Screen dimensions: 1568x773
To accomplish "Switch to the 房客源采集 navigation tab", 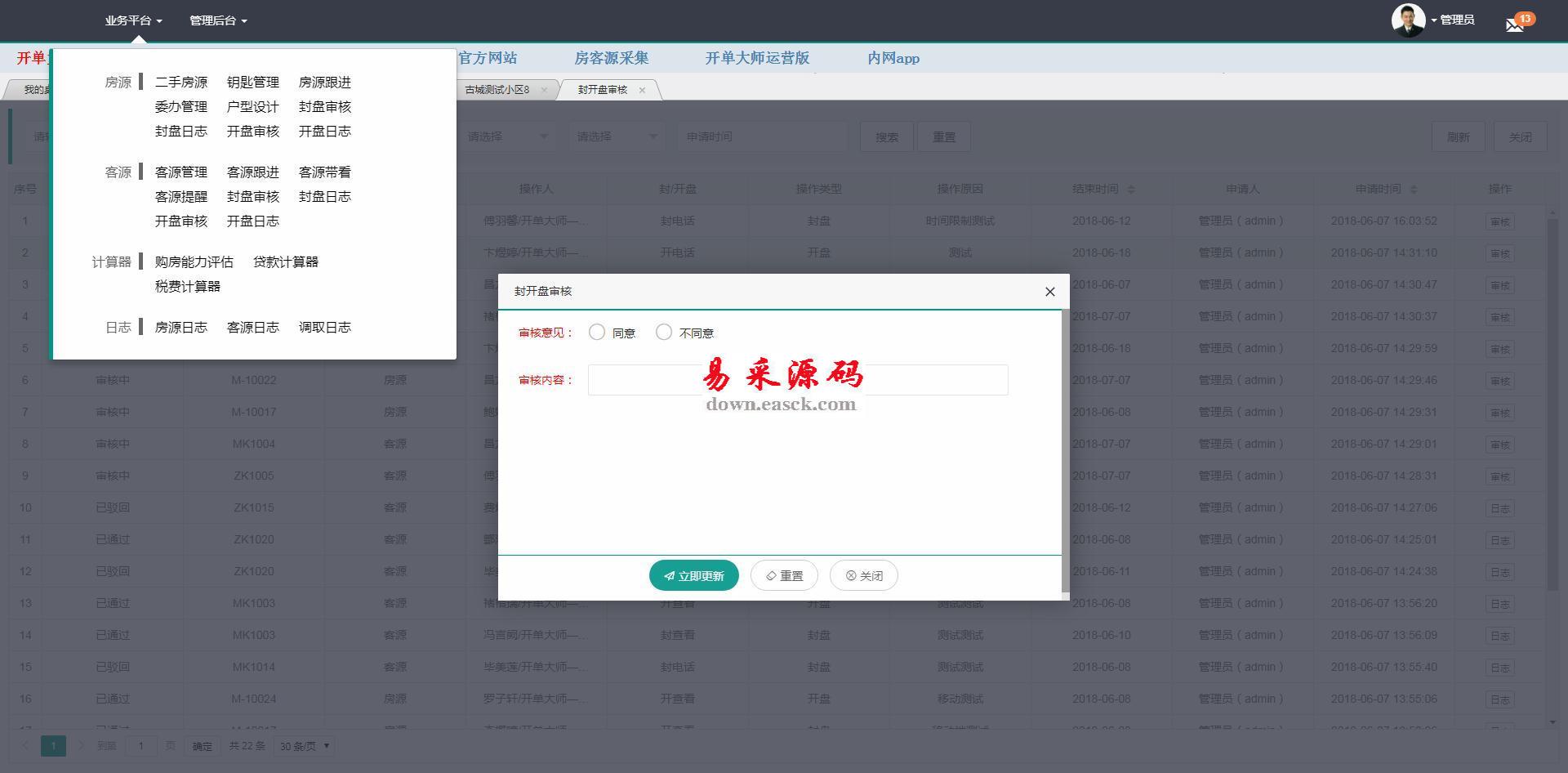I will tap(611, 58).
